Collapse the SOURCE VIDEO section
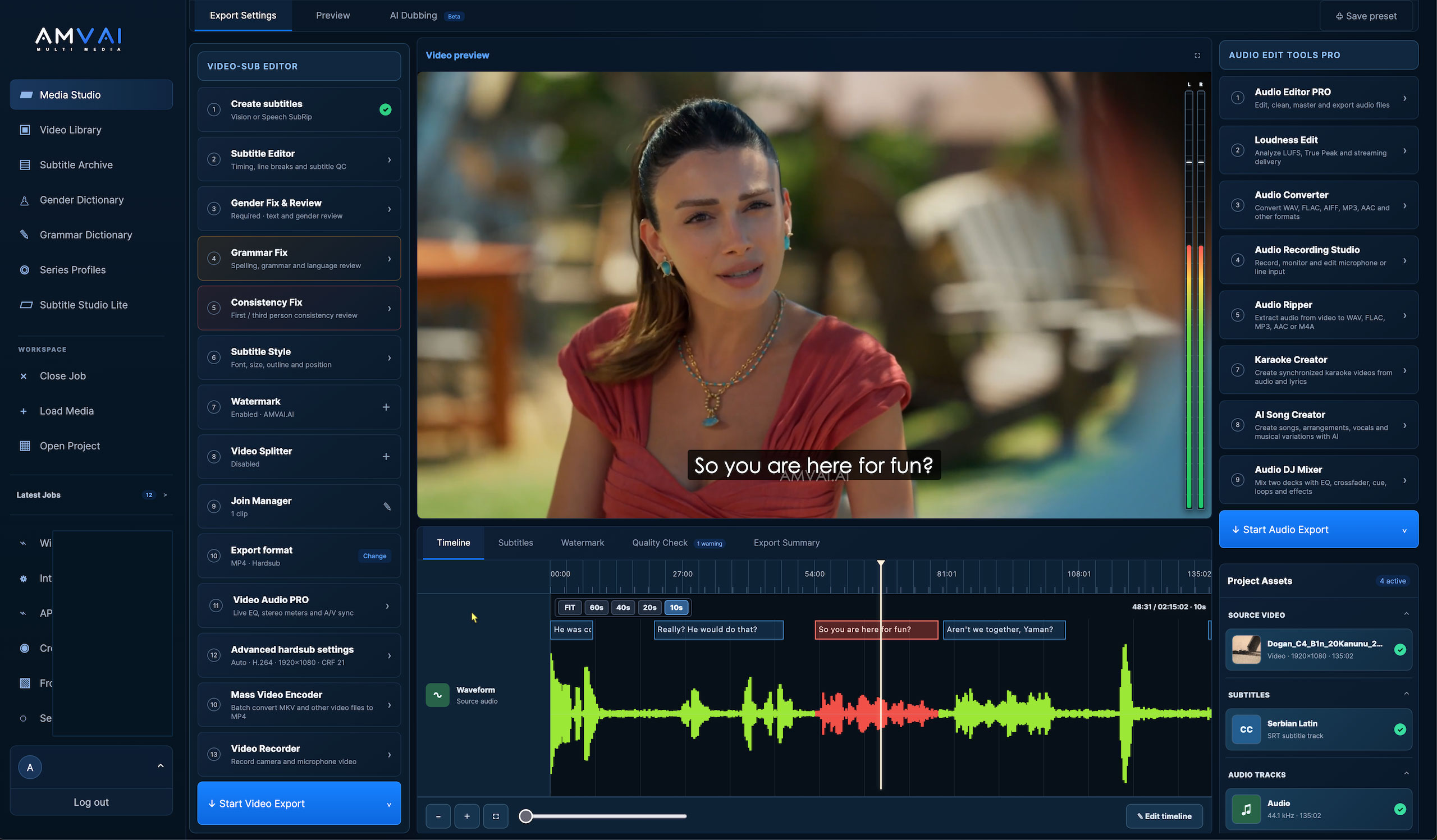The image size is (1437, 840). click(1406, 614)
